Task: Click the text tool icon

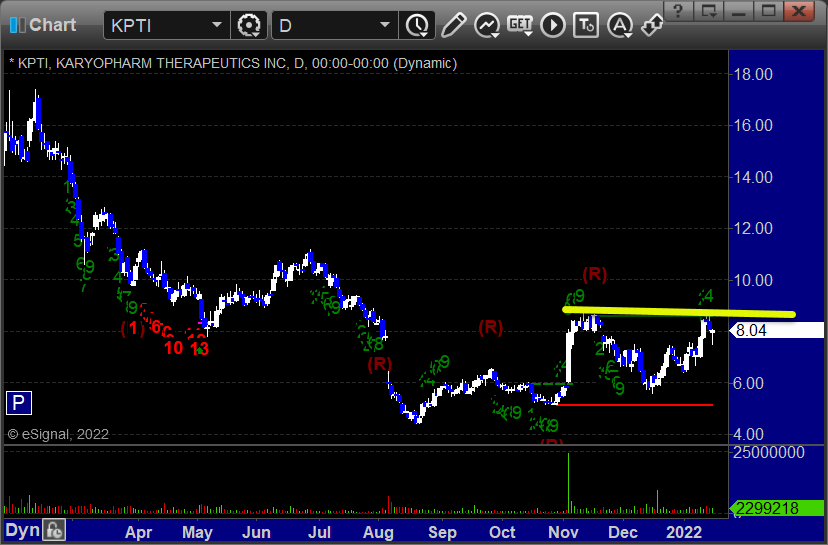Action: [x=586, y=25]
